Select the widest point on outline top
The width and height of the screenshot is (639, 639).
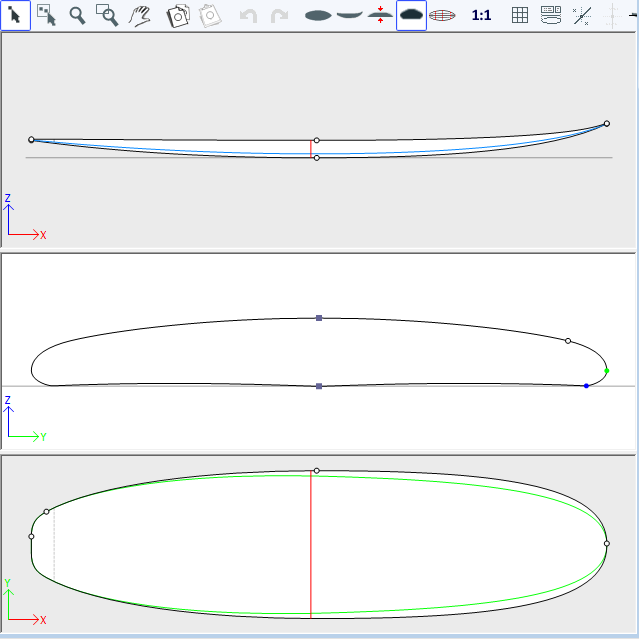(x=317, y=471)
